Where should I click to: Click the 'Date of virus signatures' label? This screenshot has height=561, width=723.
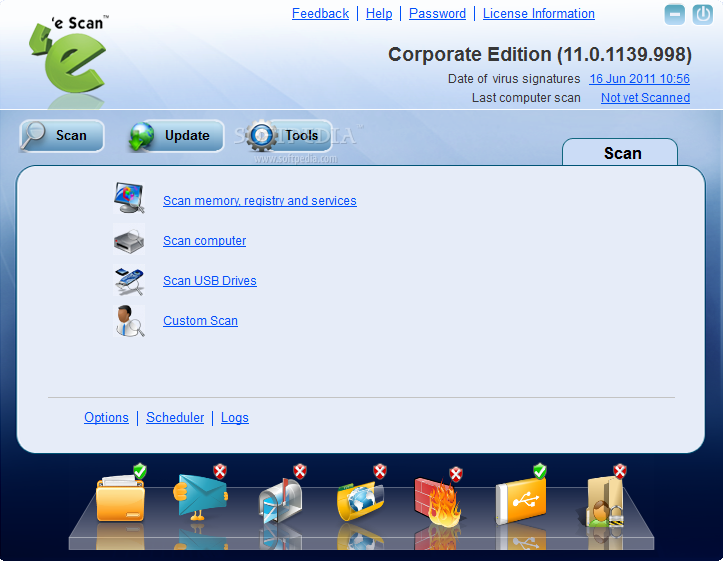click(514, 79)
